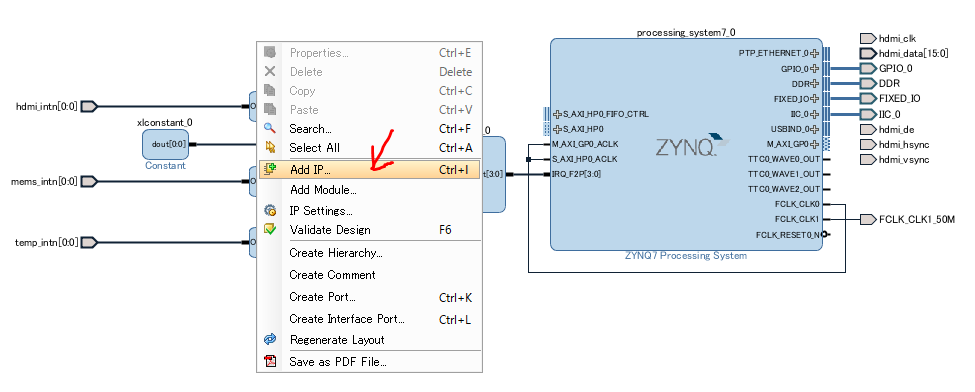The image size is (975, 392).
Task: Expand the DDR interface plus sign
Action: click(815, 83)
